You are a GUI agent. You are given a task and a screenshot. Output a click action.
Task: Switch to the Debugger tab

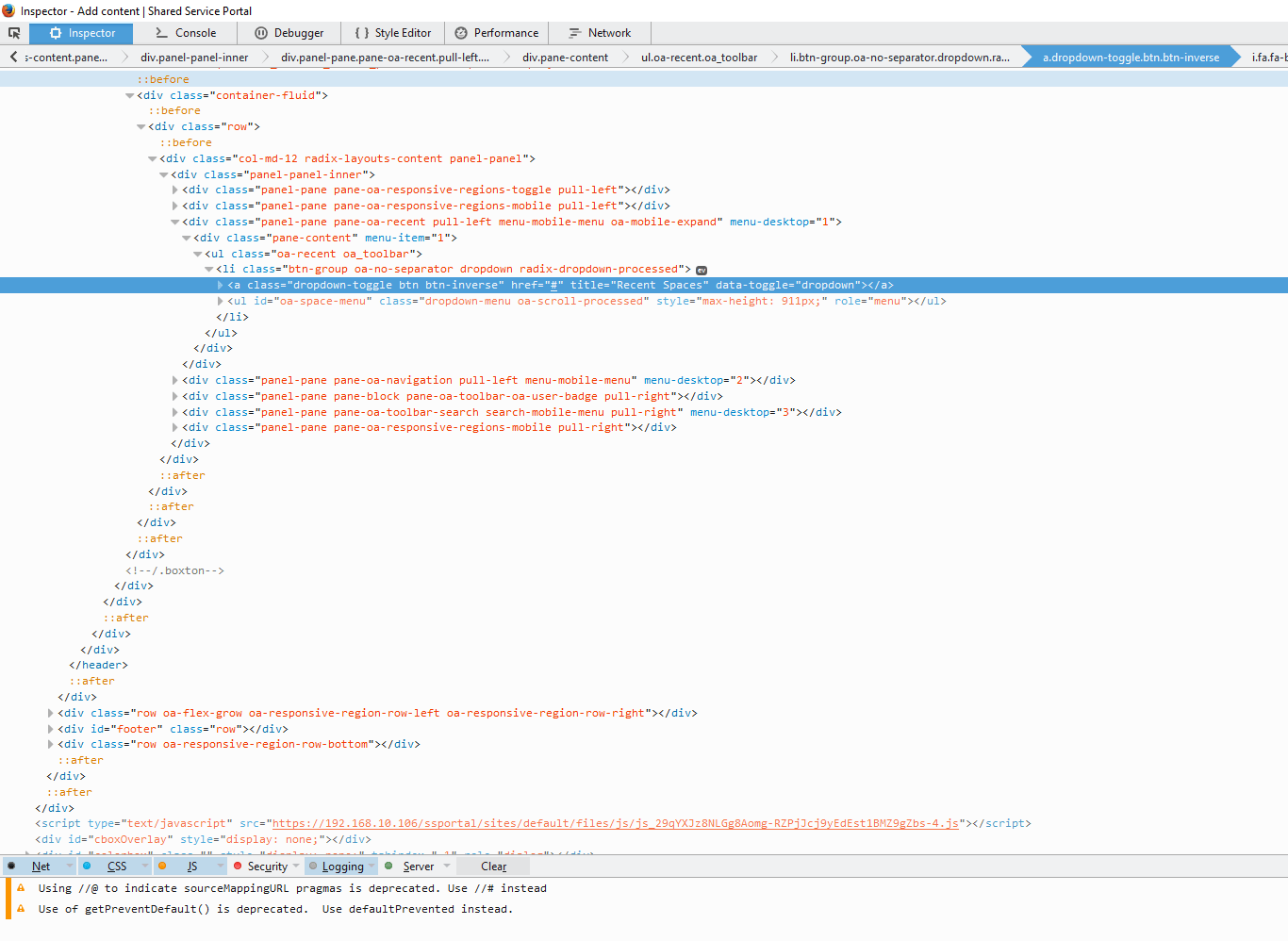tap(289, 33)
